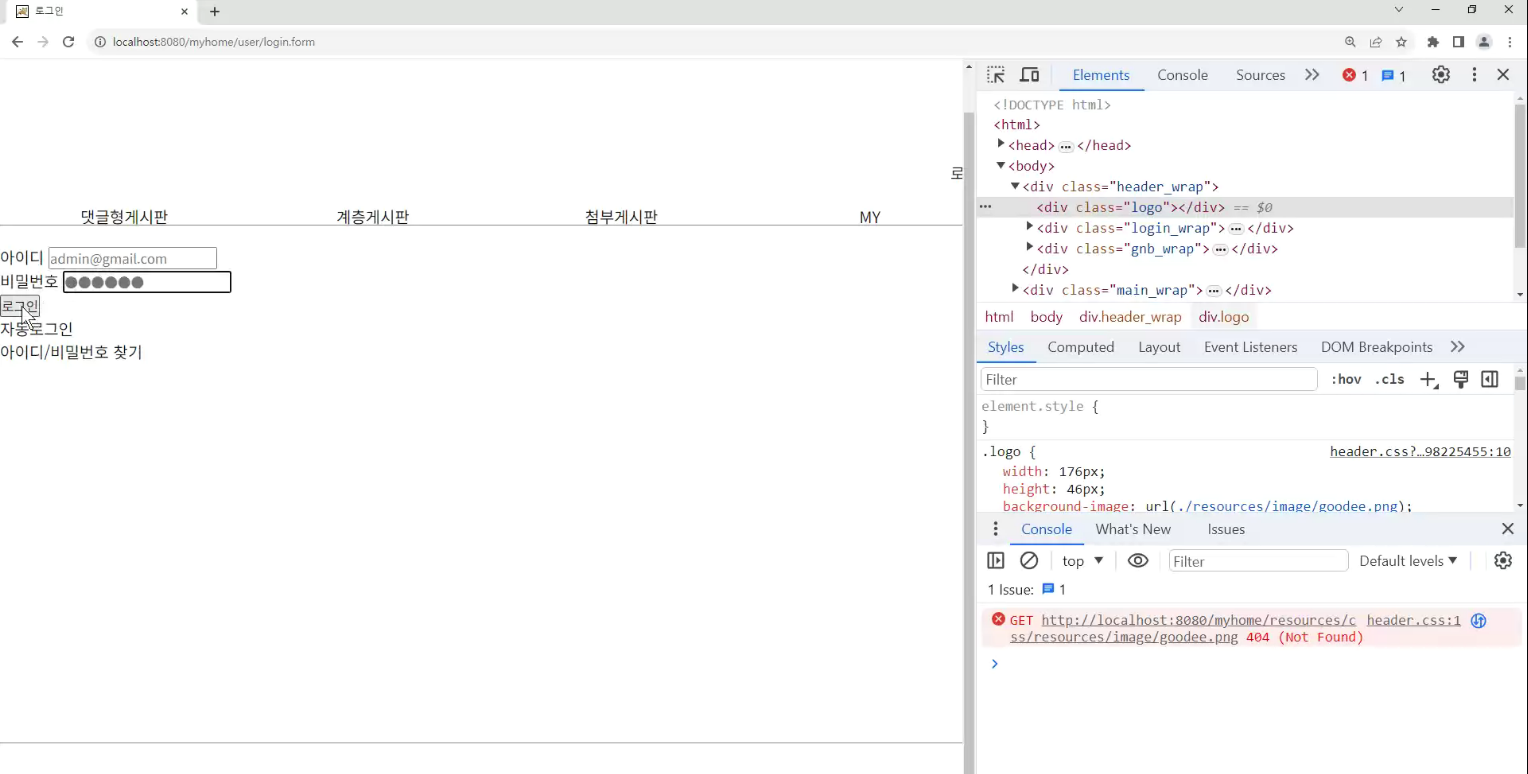
Task: Open the blue issues count badge
Action: click(1394, 76)
